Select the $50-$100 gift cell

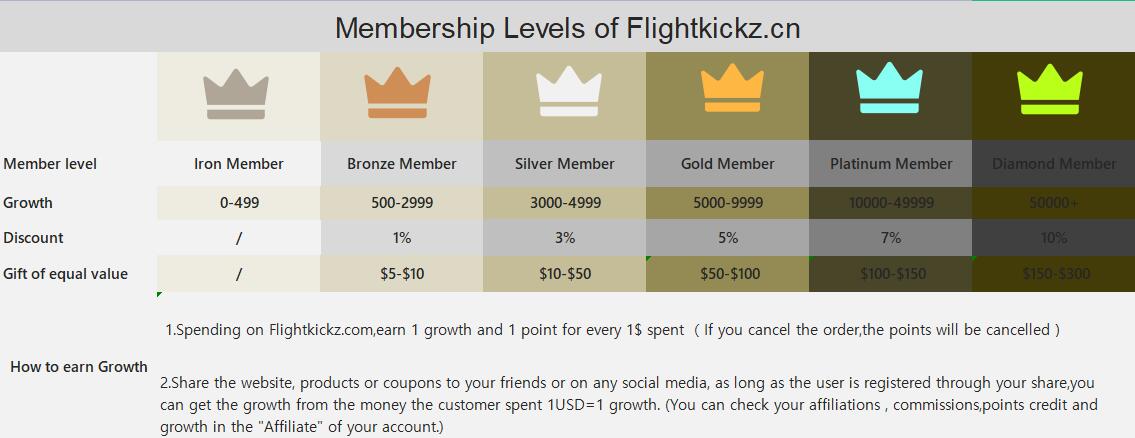tap(727, 274)
